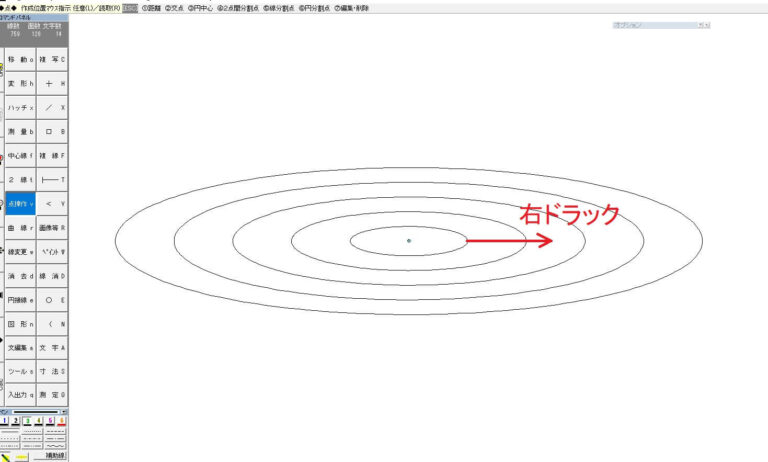
Task: Choose ③円中心 in the top option bar
Action: tap(203, 7)
